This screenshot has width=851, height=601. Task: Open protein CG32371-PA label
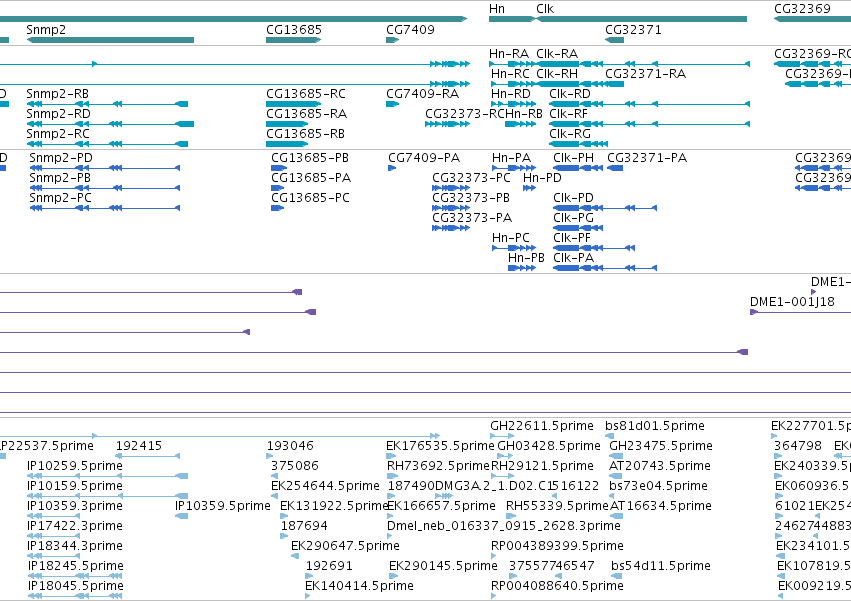(x=647, y=157)
